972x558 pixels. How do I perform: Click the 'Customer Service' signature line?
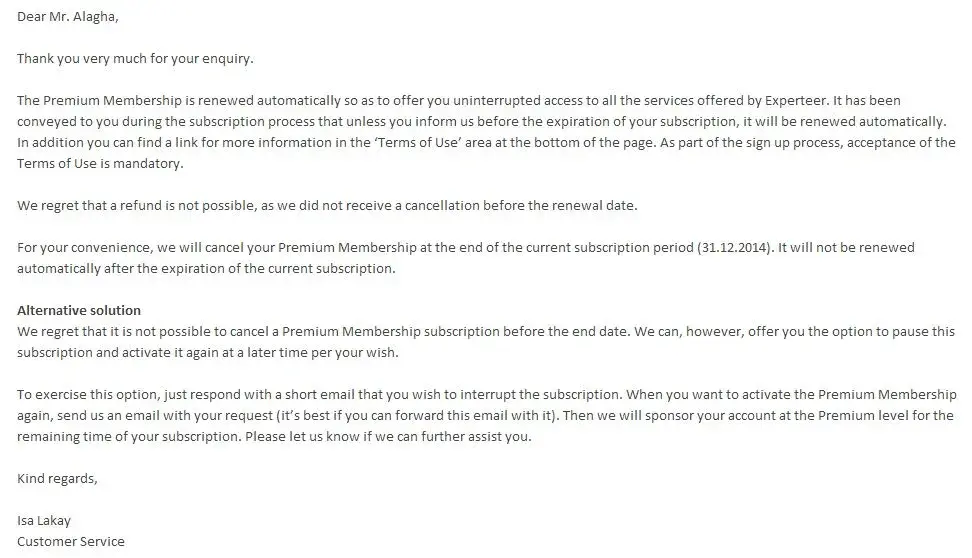click(x=71, y=541)
